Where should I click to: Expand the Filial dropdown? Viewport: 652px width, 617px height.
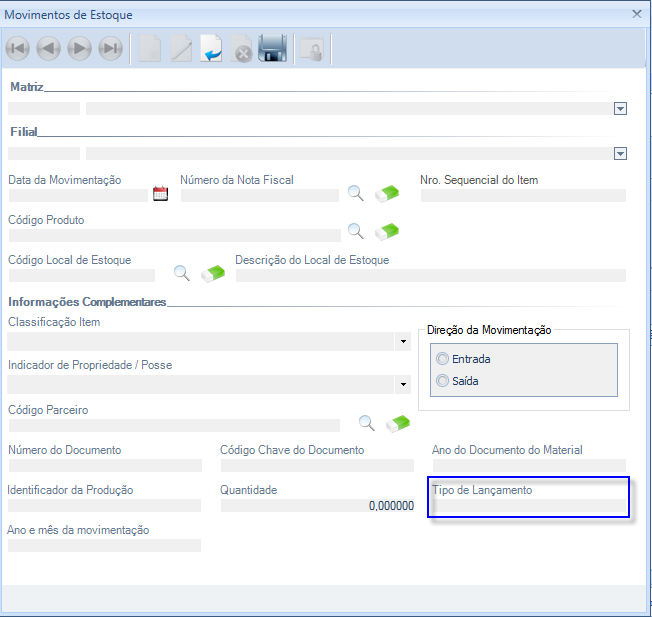(620, 153)
